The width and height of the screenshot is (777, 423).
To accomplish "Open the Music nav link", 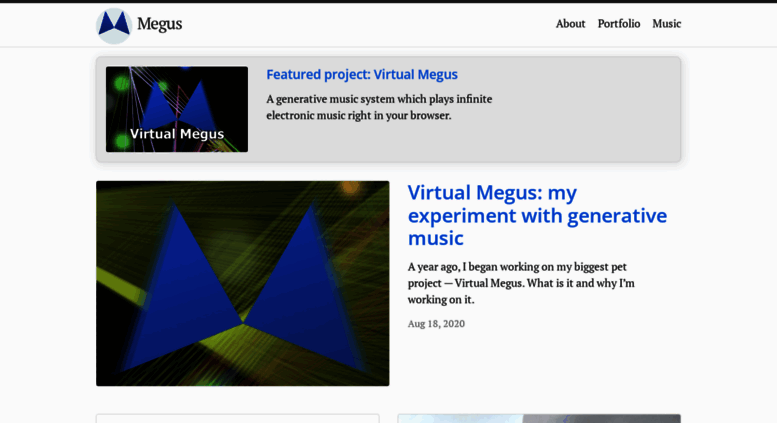I will click(x=666, y=24).
